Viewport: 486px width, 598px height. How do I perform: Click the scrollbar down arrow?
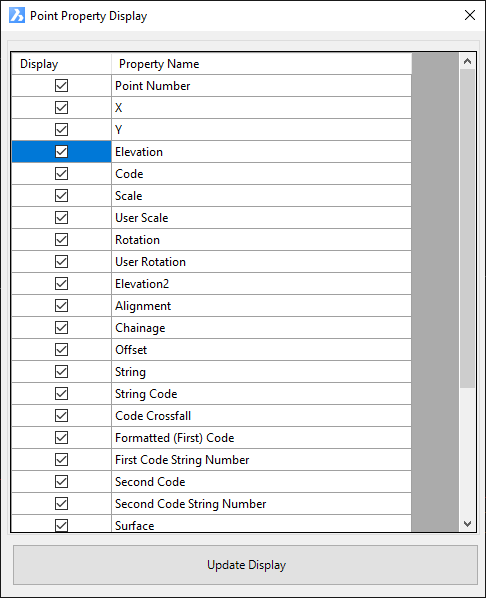point(467,524)
